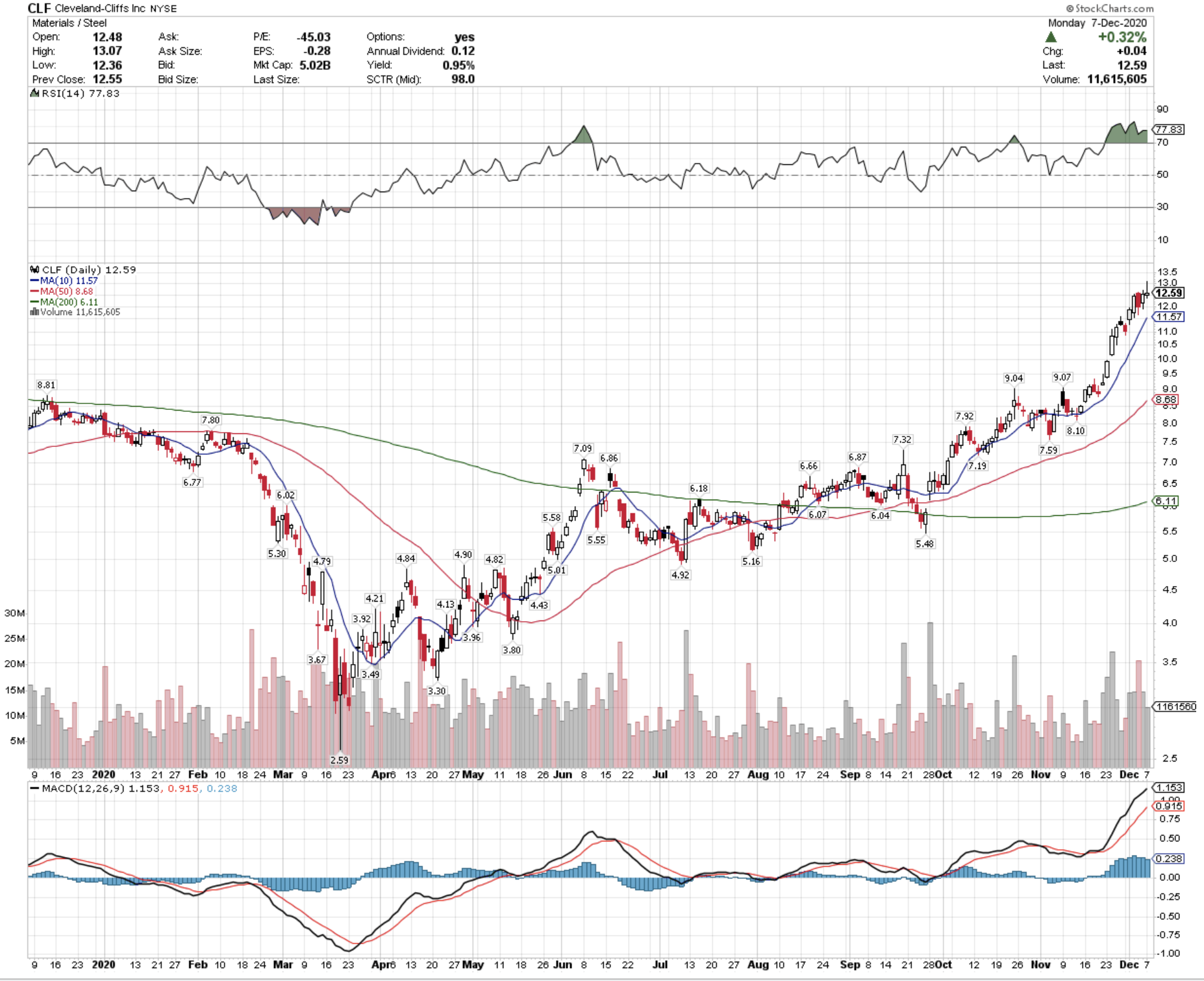Screen dimensions: 1204x981
Task: Click the 0.915 signal line axis tag
Action: 1168,806
